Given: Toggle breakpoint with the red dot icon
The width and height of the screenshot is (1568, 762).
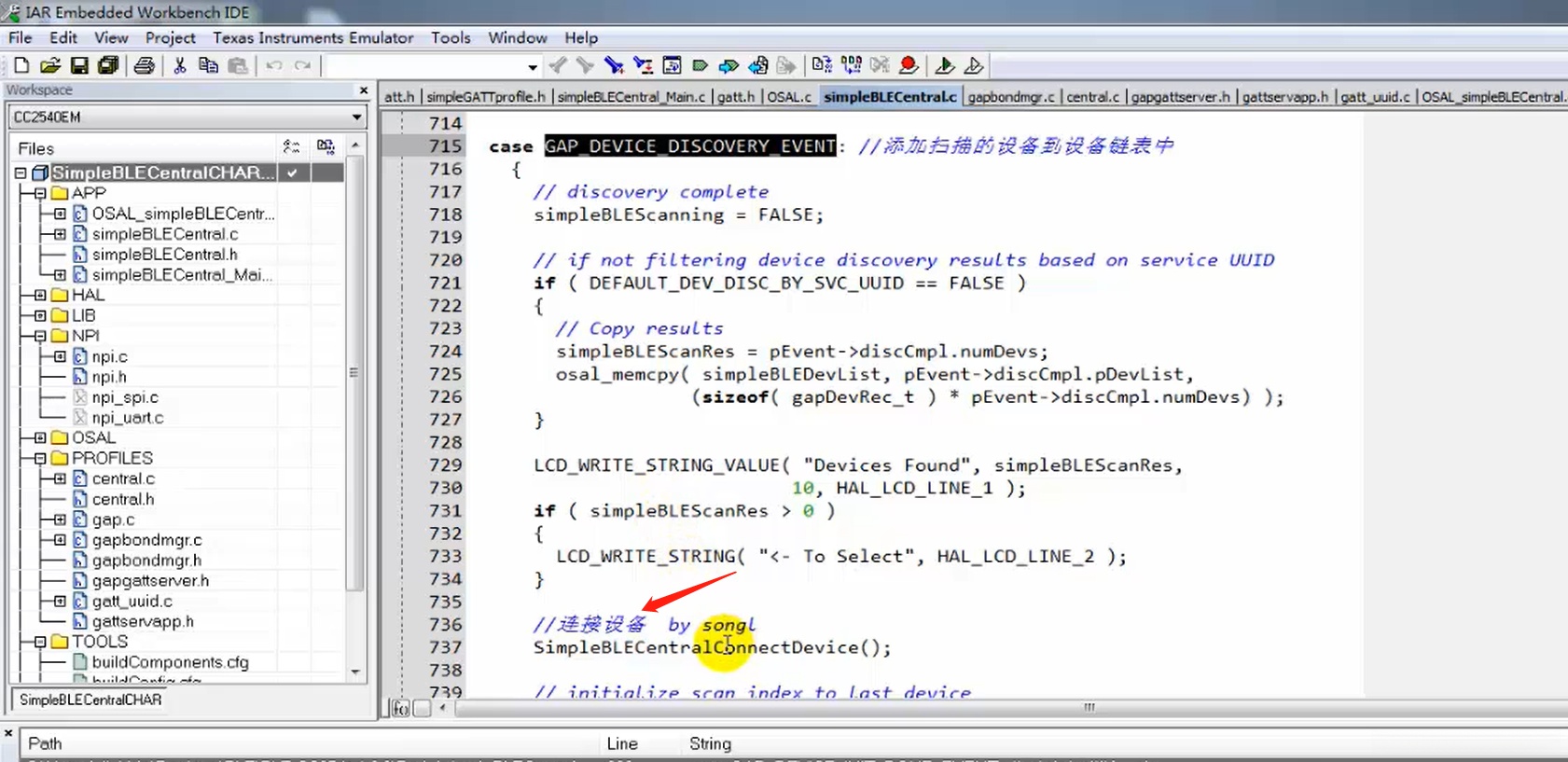Looking at the screenshot, I should click(909, 65).
